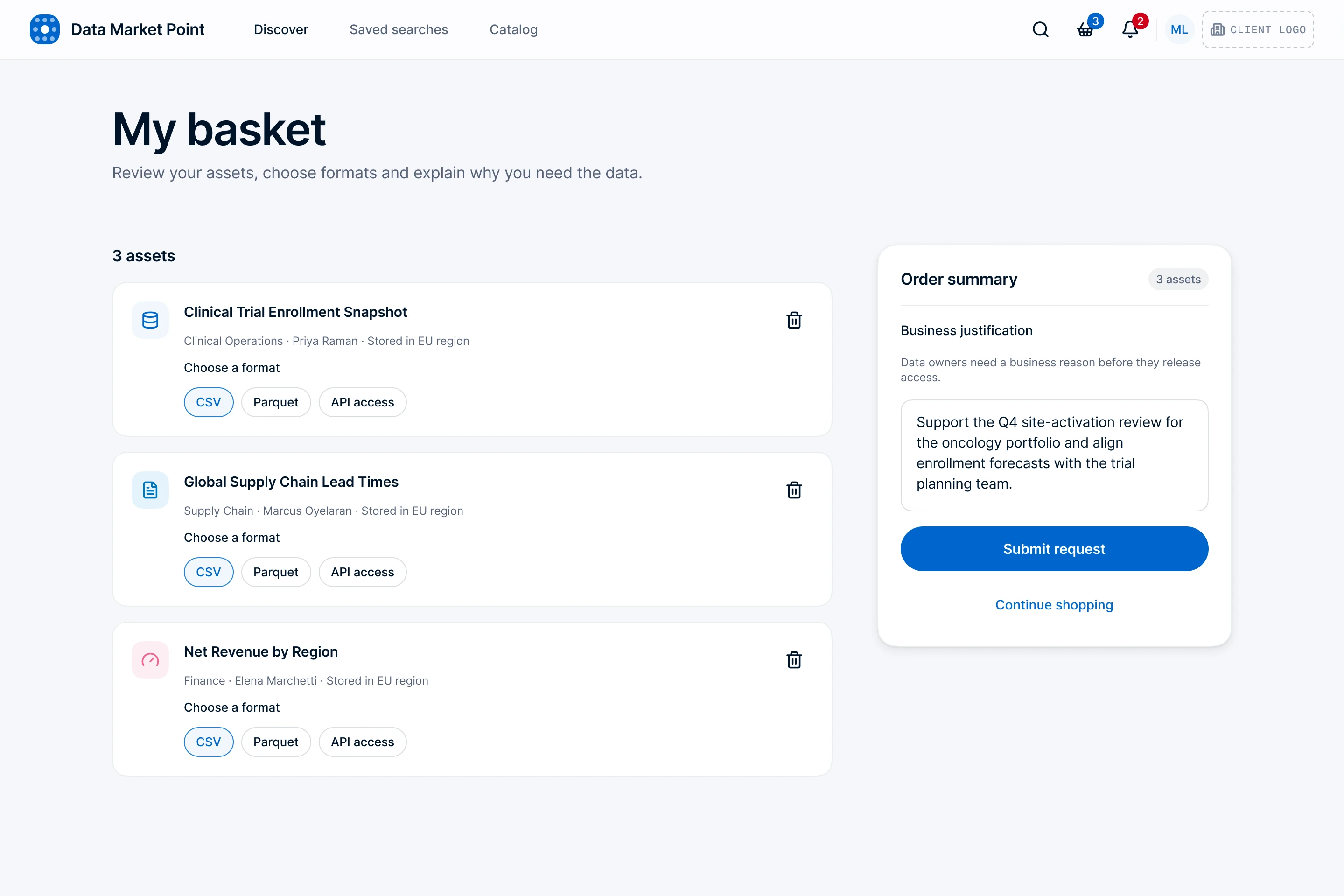Submit the data request
Image resolution: width=1344 pixels, height=896 pixels.
pyautogui.click(x=1054, y=549)
